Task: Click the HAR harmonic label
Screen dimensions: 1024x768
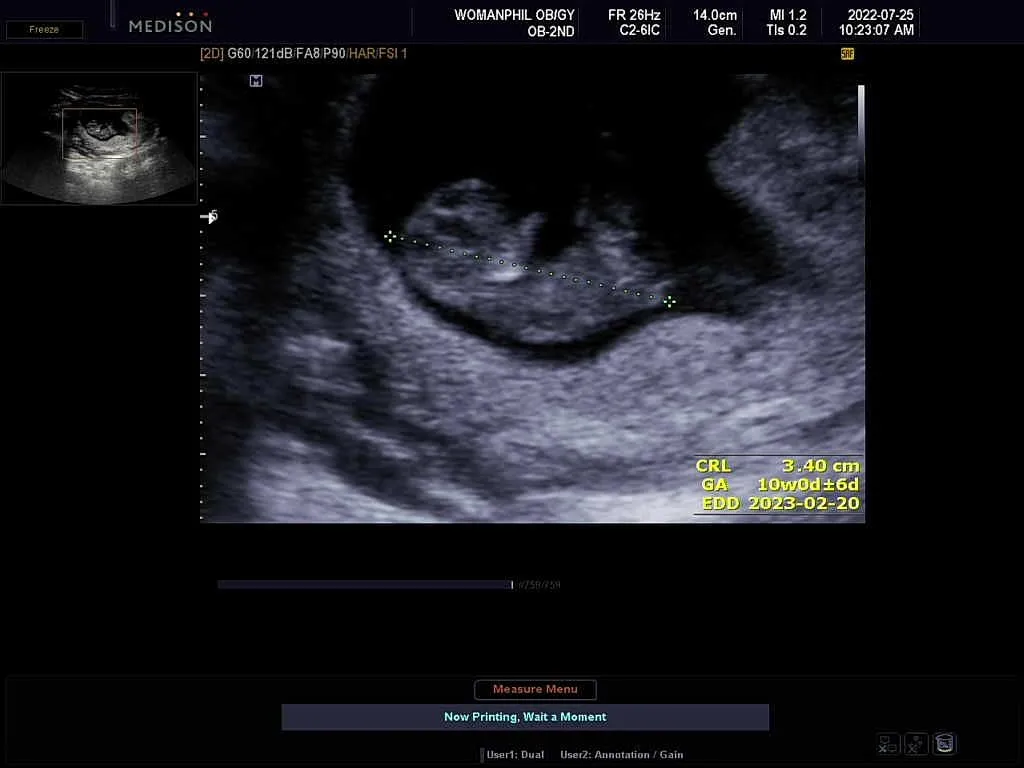Action: pos(361,54)
